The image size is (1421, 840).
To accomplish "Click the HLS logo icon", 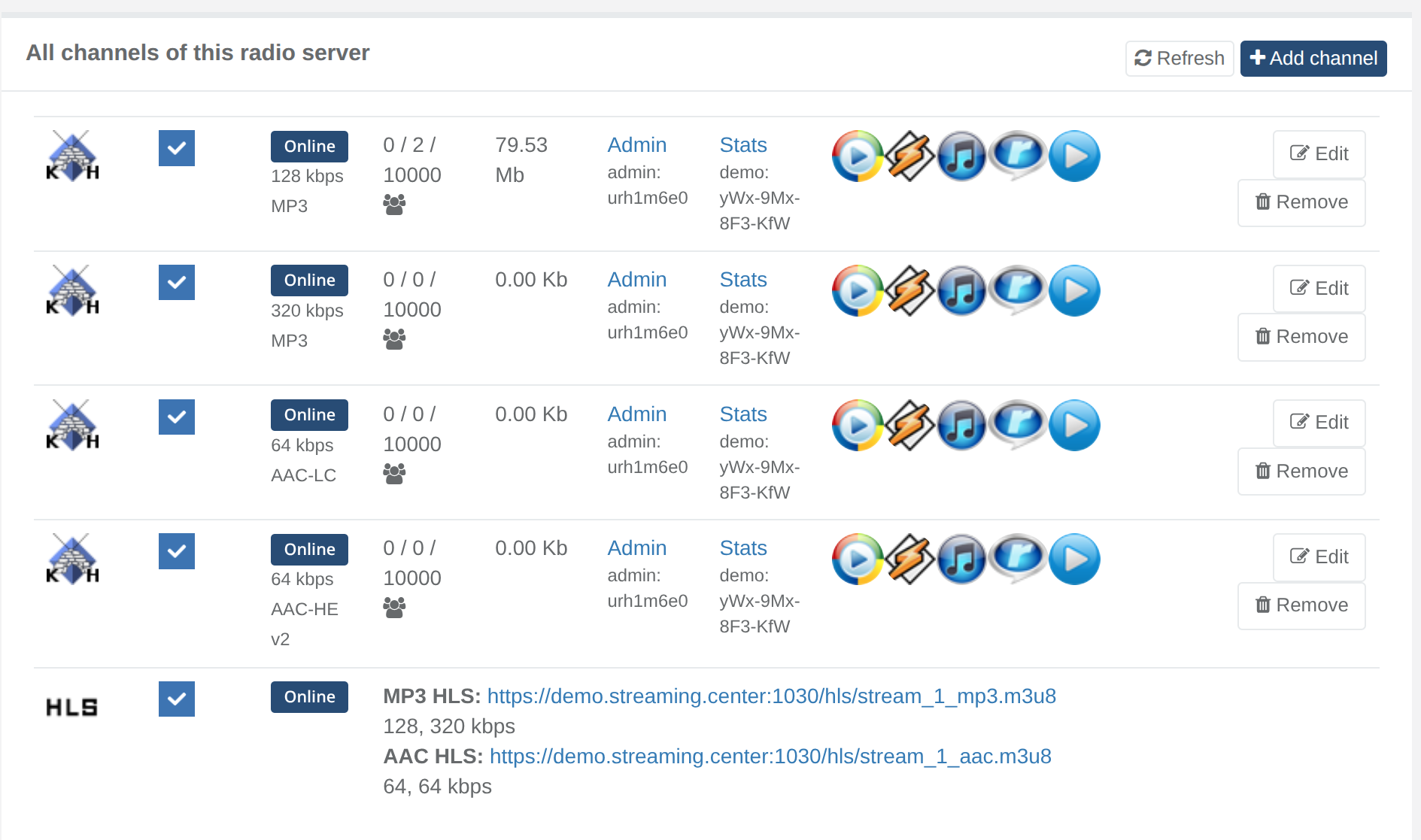I will (72, 707).
